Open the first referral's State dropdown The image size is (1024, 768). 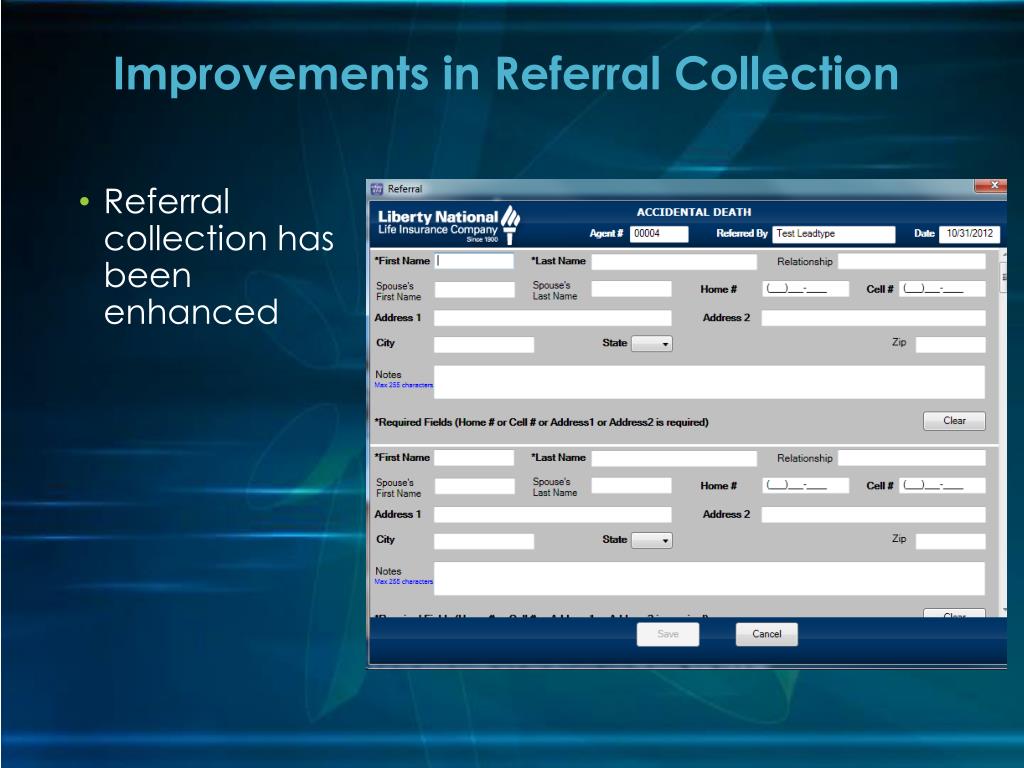tap(652, 344)
